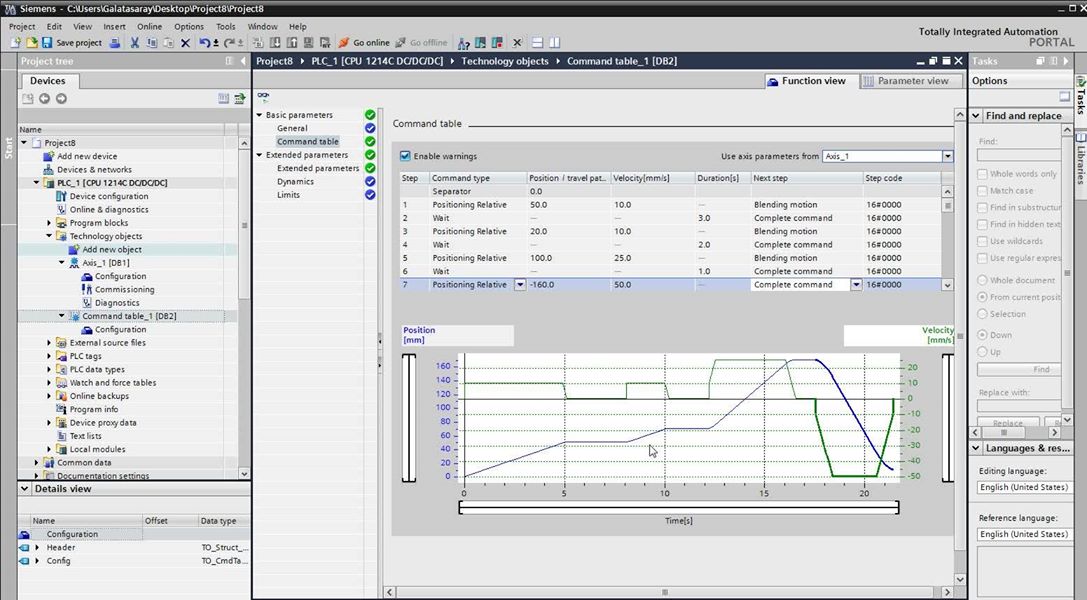Image resolution: width=1087 pixels, height=600 pixels.
Task: Expand the PLC tags tree node
Action: point(49,356)
